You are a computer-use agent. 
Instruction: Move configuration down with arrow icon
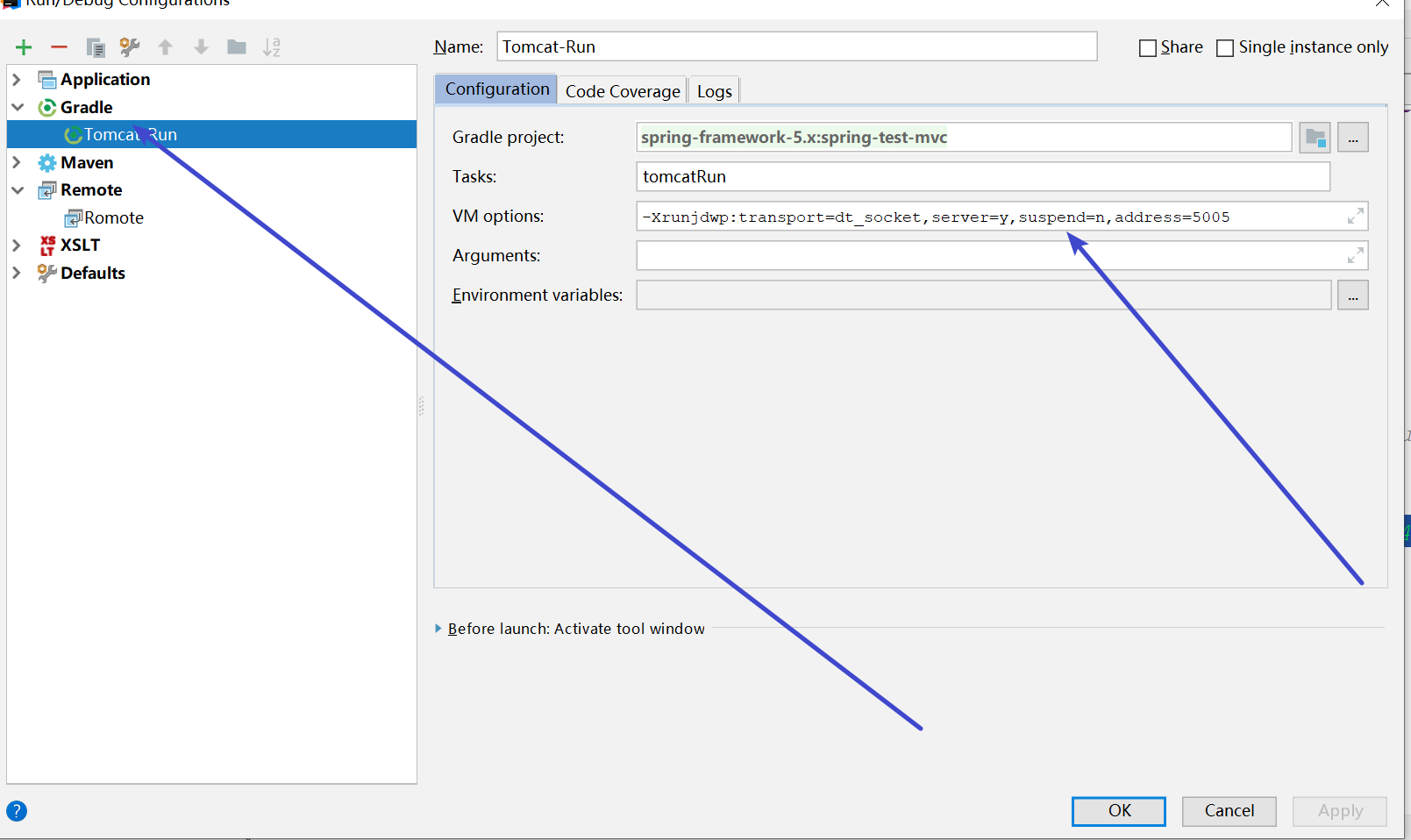tap(201, 47)
